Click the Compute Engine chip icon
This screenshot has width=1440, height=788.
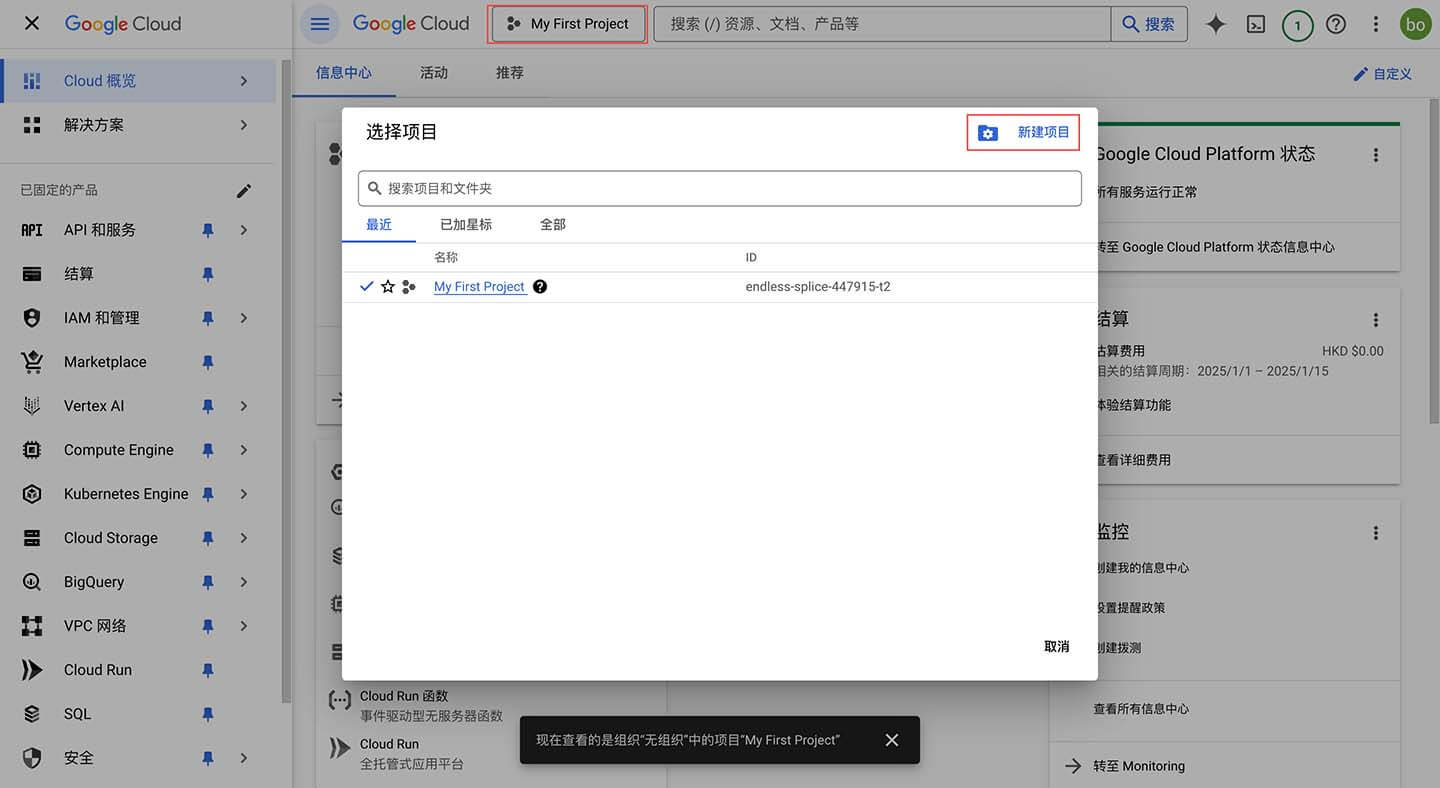pos(32,450)
